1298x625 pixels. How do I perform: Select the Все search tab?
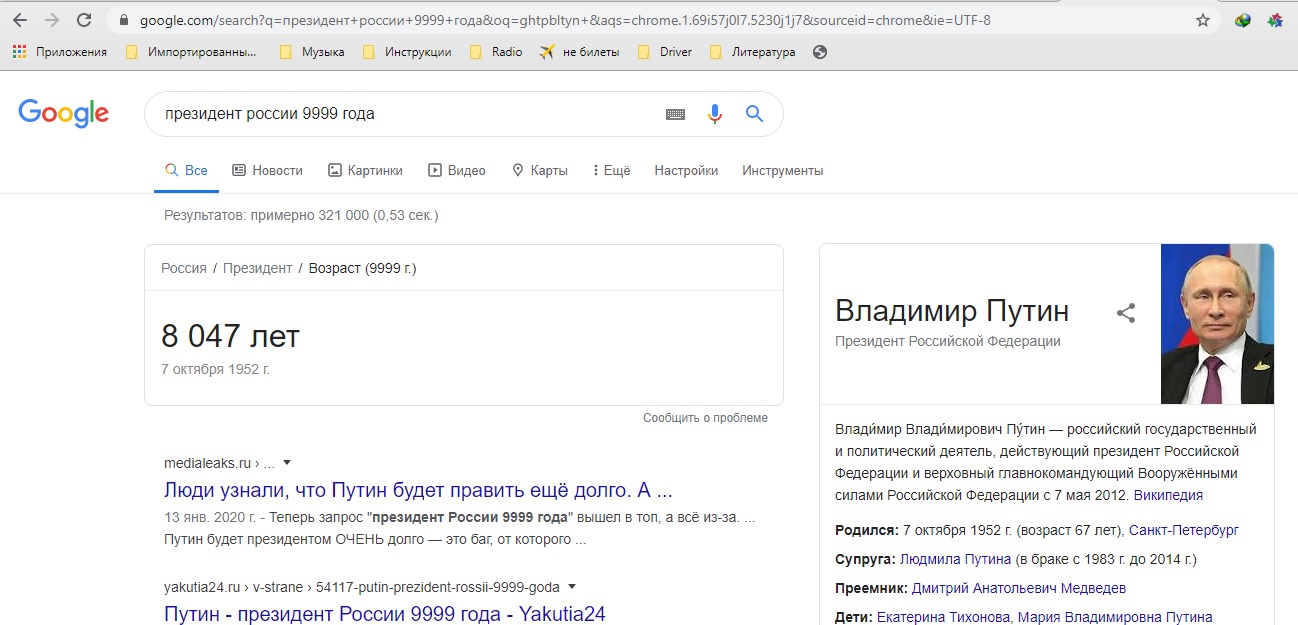pyautogui.click(x=186, y=171)
